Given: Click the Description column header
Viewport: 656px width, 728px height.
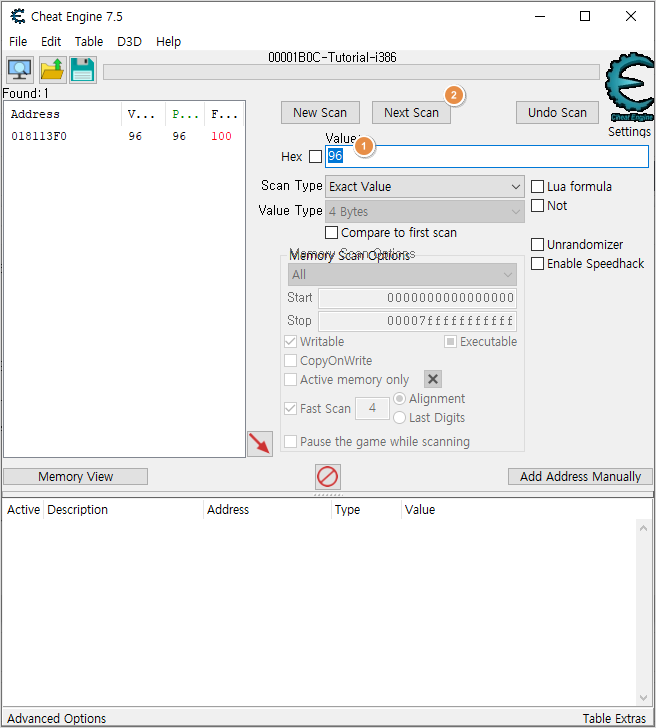Looking at the screenshot, I should click(123, 510).
